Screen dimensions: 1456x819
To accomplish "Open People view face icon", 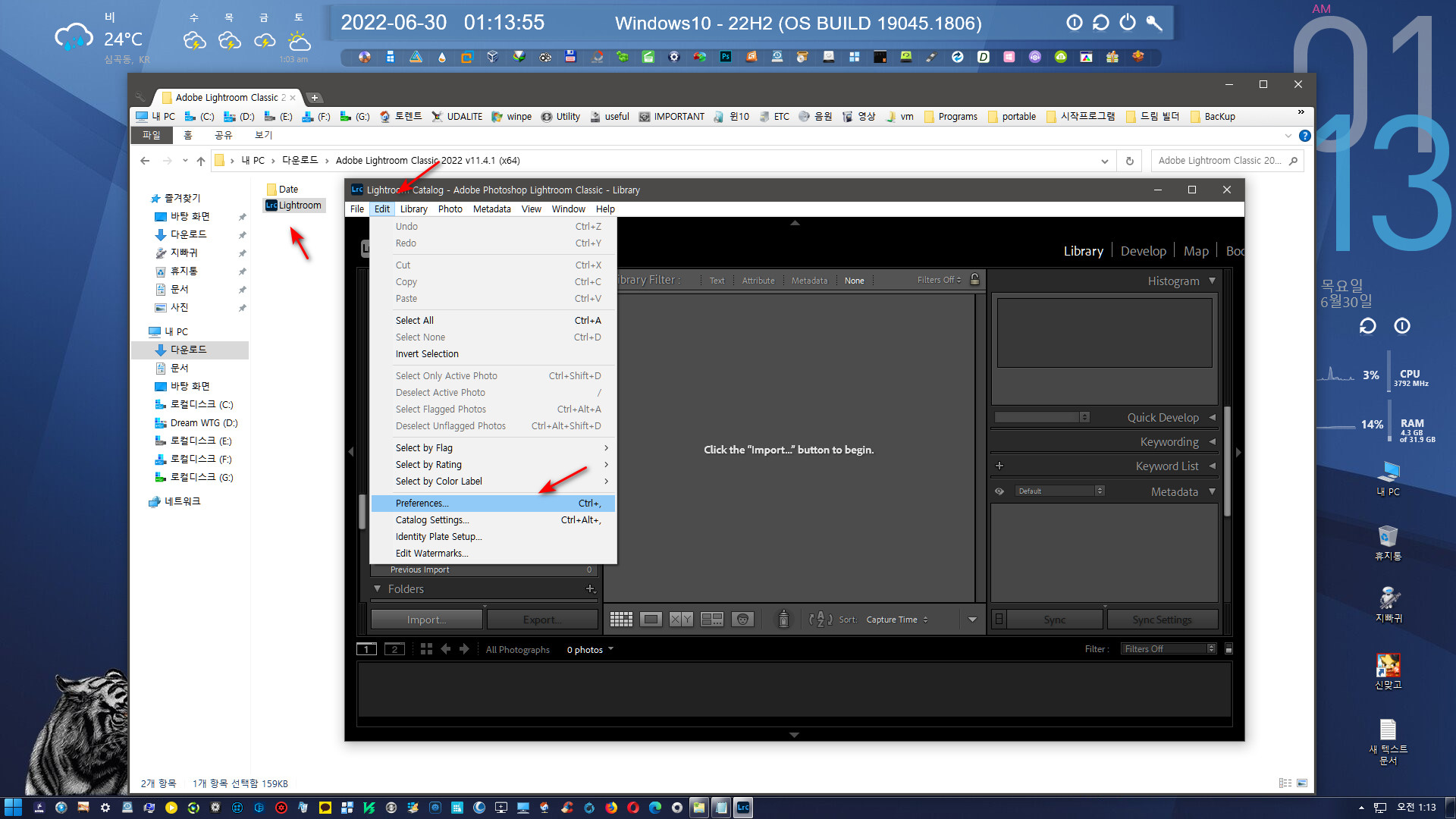I will pos(742,620).
